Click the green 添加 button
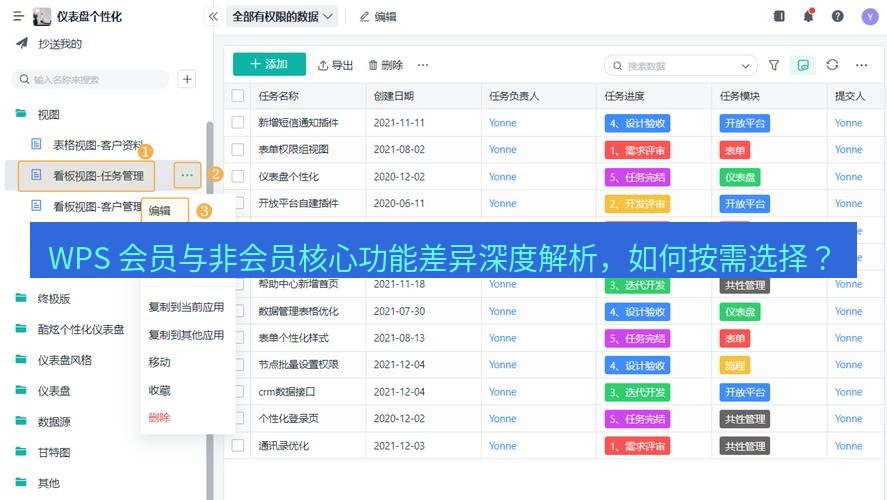 click(269, 64)
